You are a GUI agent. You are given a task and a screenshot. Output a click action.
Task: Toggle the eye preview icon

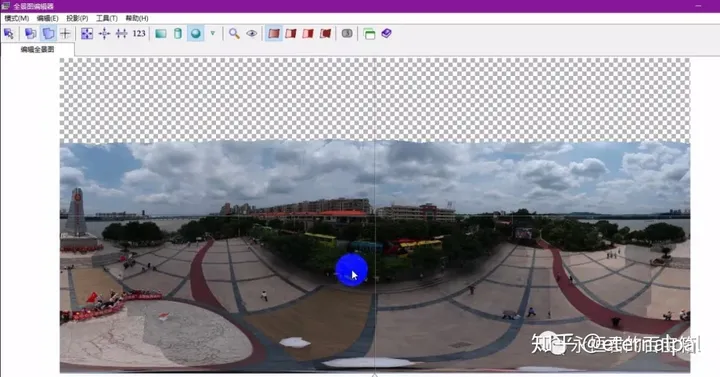252,34
